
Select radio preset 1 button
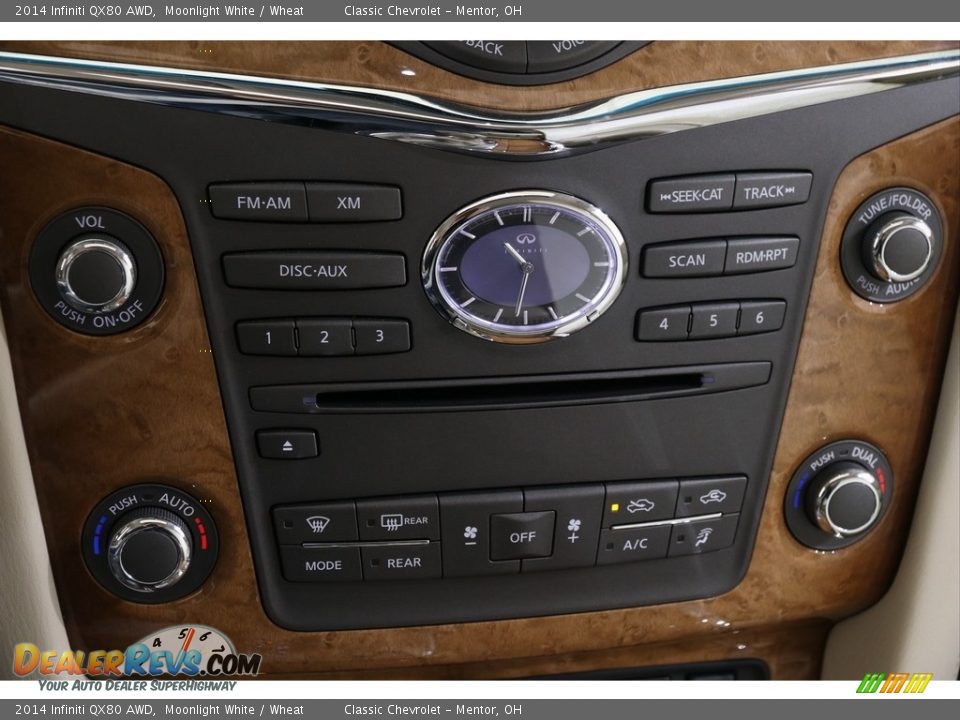point(268,337)
